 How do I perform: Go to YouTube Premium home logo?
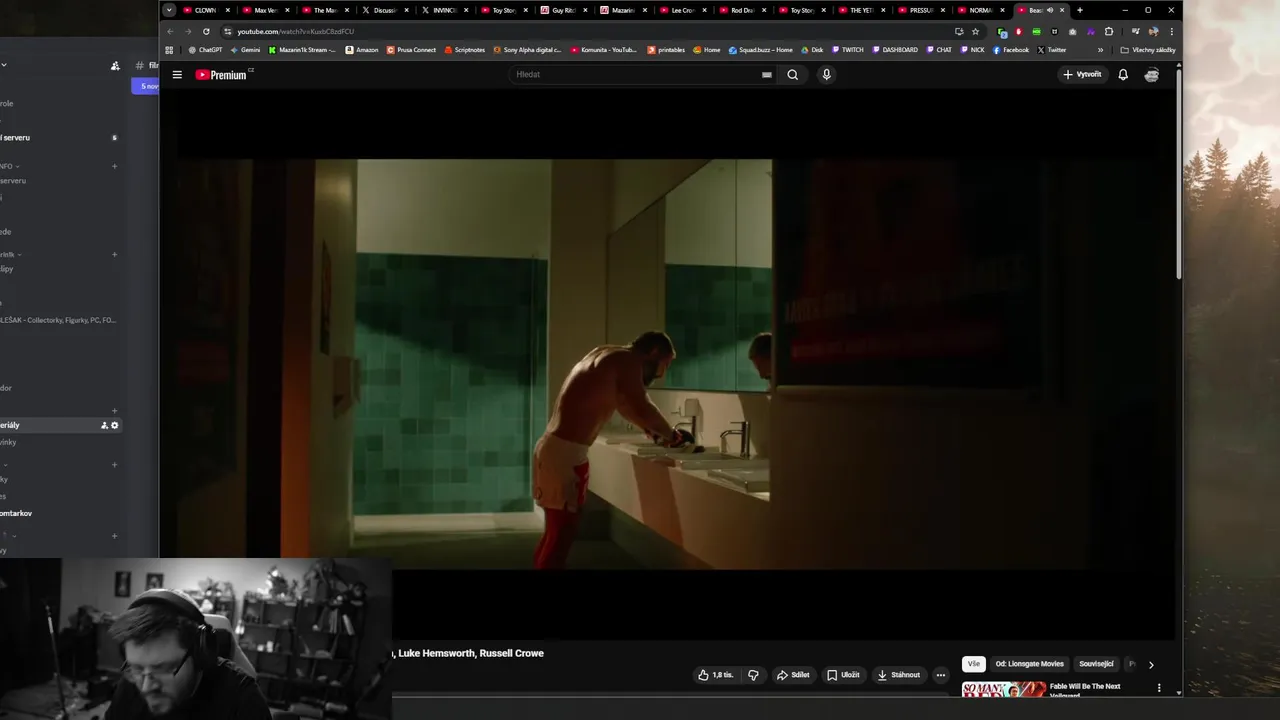tap(222, 75)
